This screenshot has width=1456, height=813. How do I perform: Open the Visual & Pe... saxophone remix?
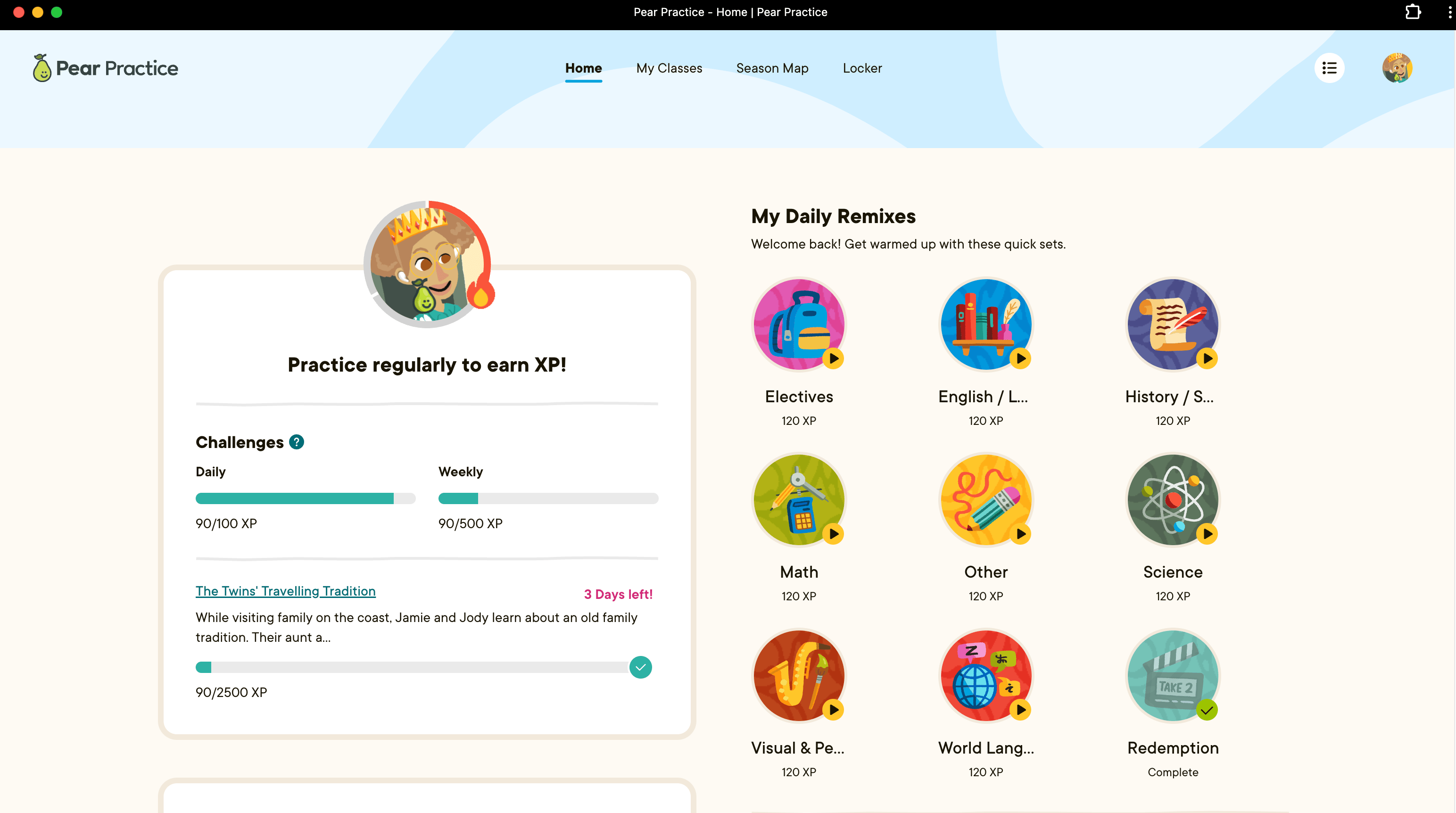tap(799, 676)
